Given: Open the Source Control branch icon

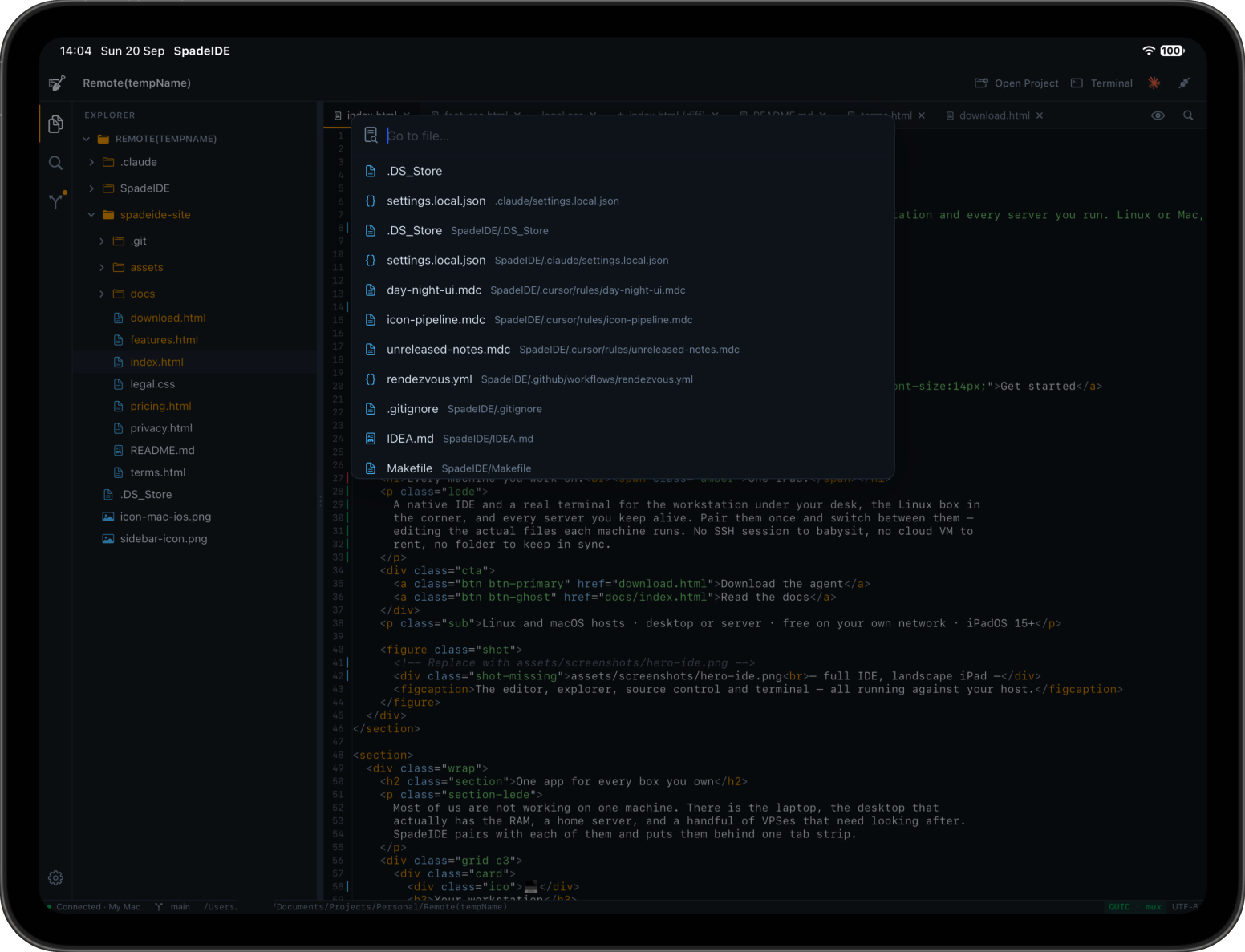Looking at the screenshot, I should [x=56, y=200].
